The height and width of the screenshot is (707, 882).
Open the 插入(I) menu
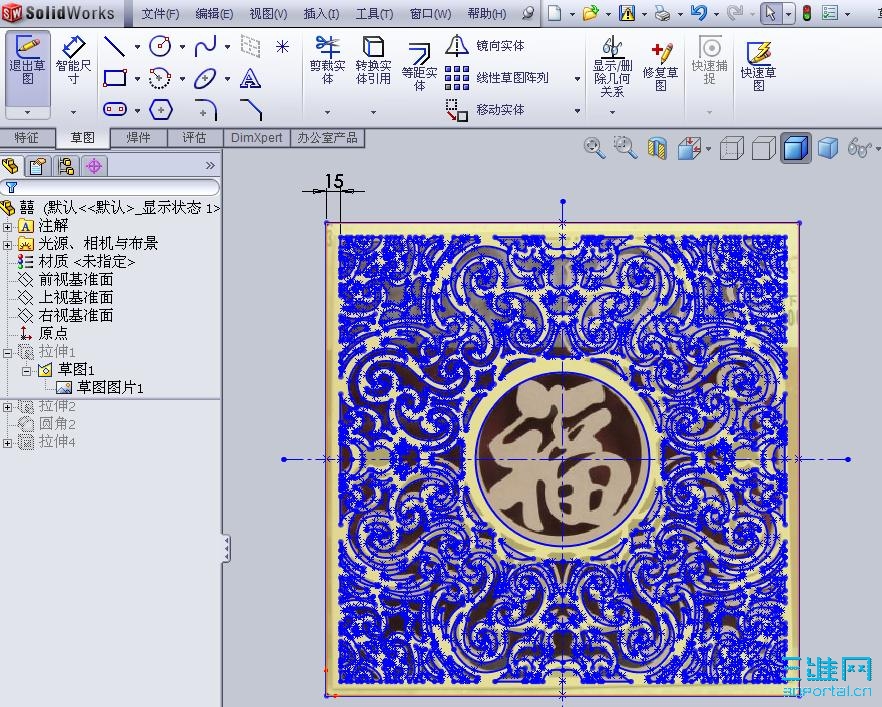(321, 13)
